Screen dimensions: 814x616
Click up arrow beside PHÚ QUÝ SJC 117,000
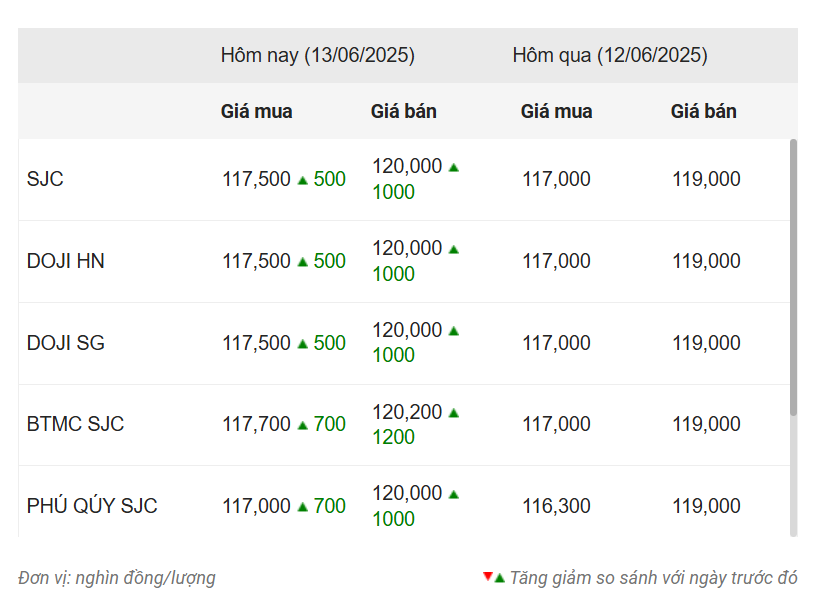(303, 507)
